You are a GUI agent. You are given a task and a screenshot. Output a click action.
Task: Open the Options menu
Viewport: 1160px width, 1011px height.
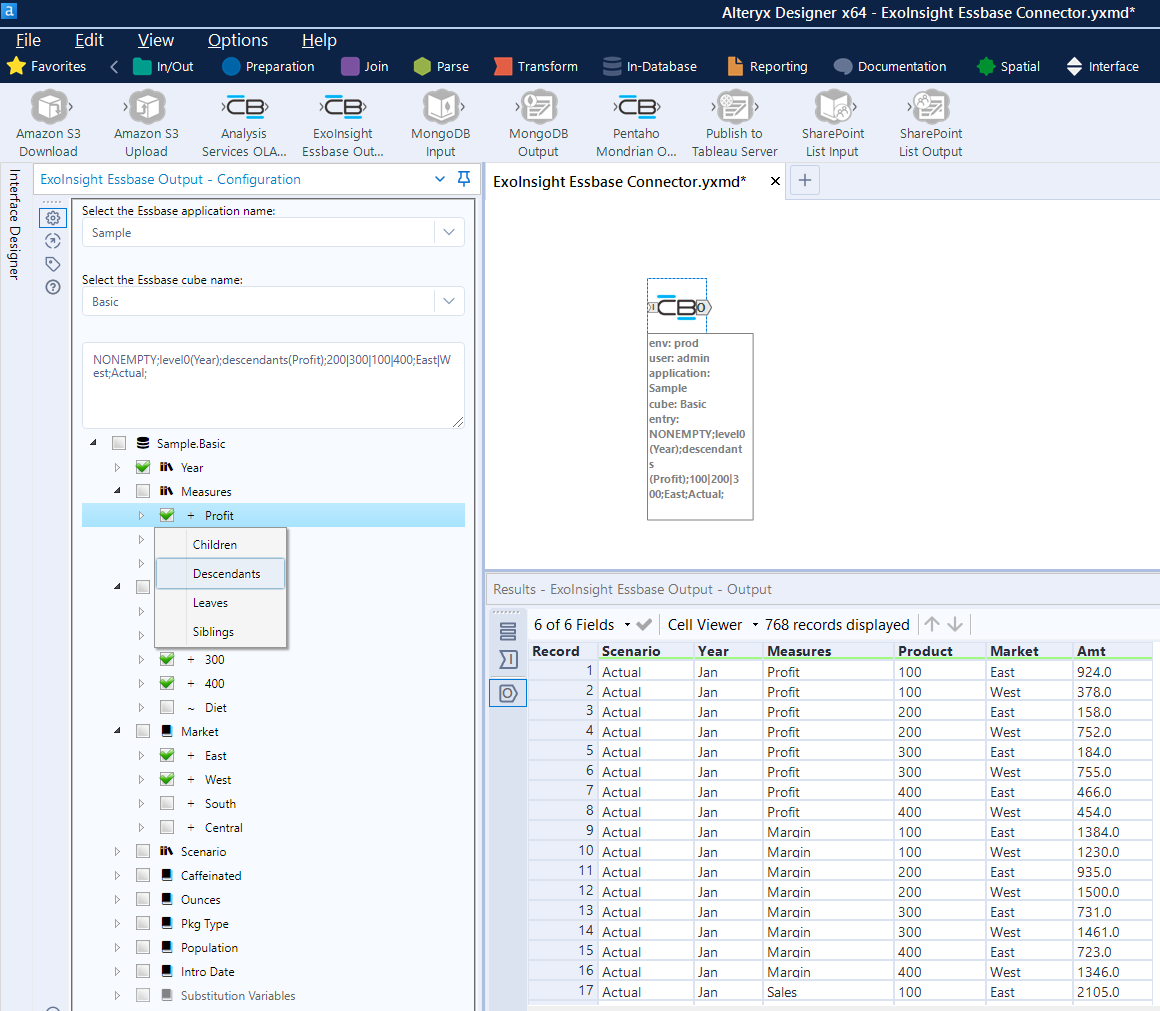237,40
